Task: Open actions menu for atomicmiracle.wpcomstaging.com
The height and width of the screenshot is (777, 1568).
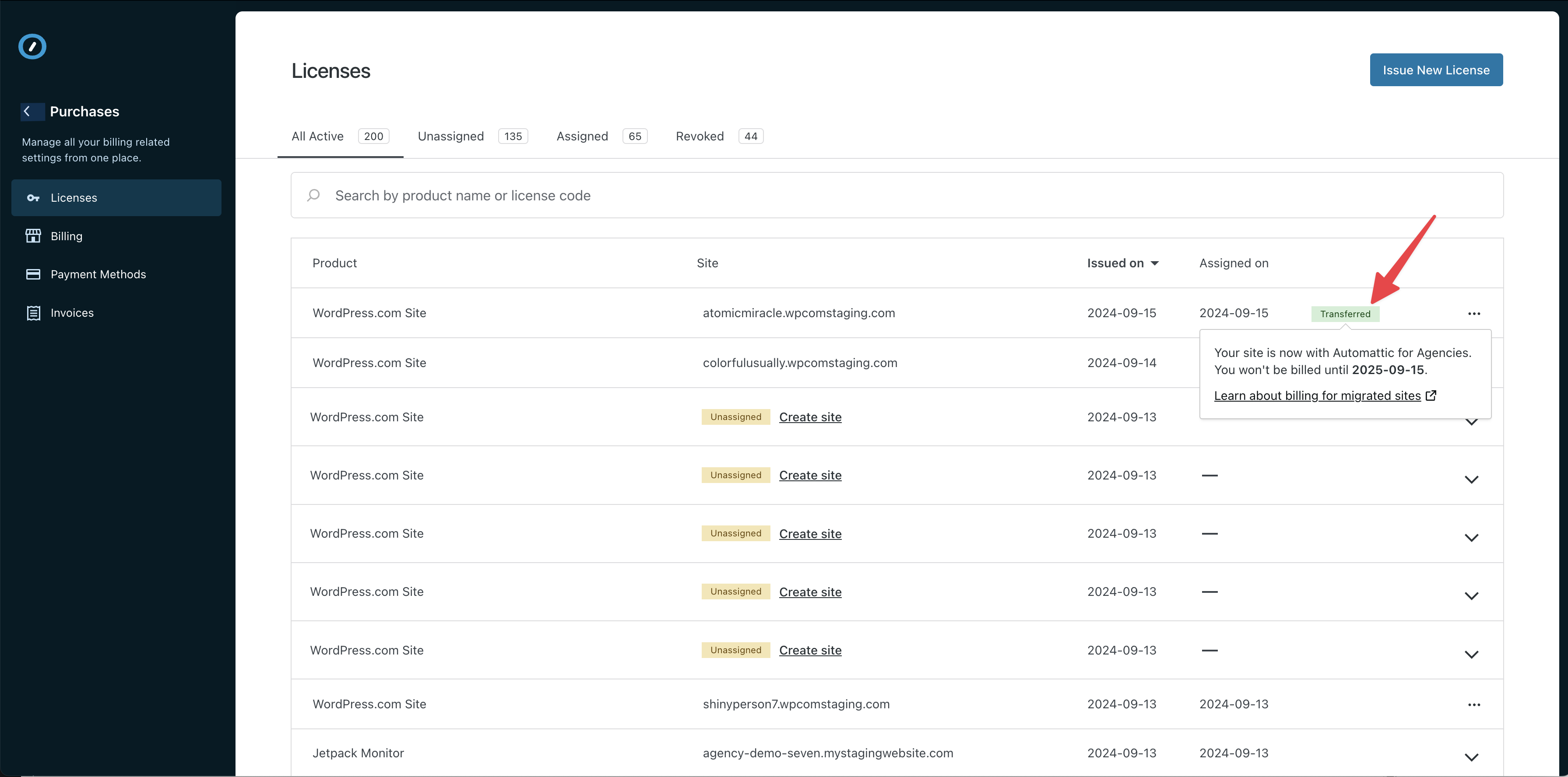Action: tap(1473, 313)
